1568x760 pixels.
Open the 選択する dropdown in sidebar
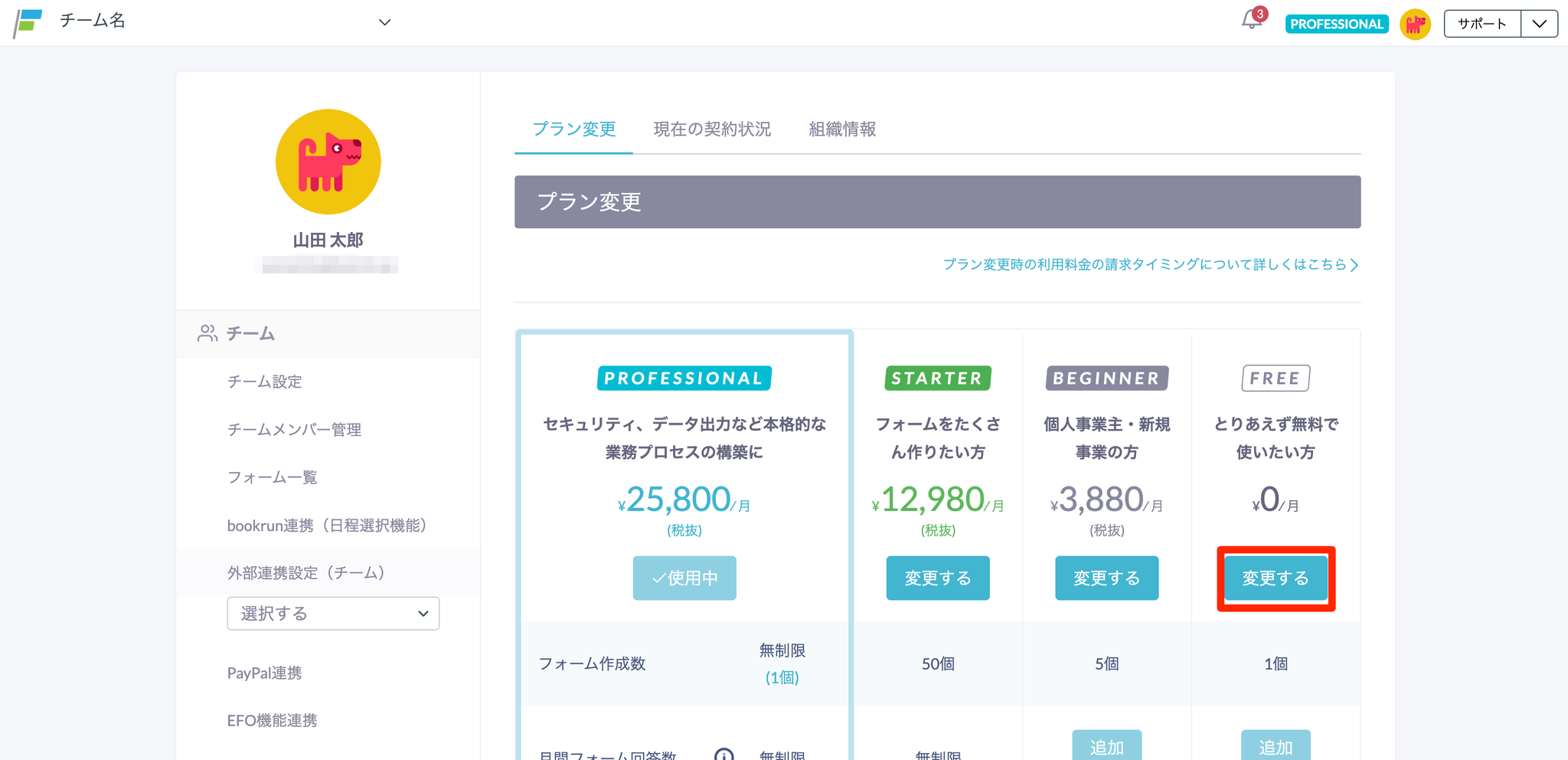point(333,614)
